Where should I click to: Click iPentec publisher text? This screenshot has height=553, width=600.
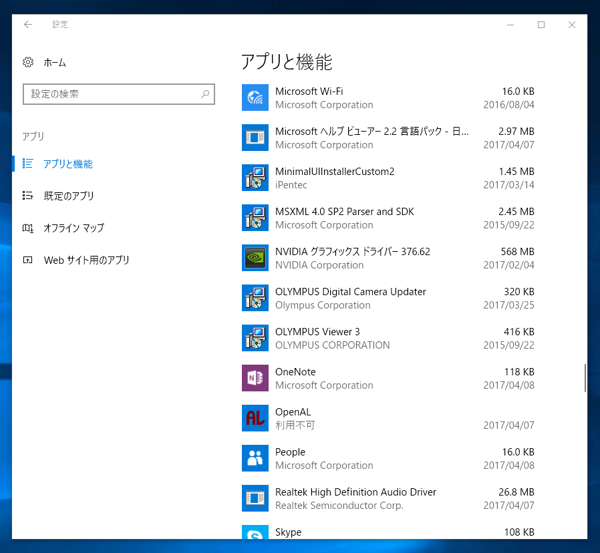pyautogui.click(x=291, y=185)
